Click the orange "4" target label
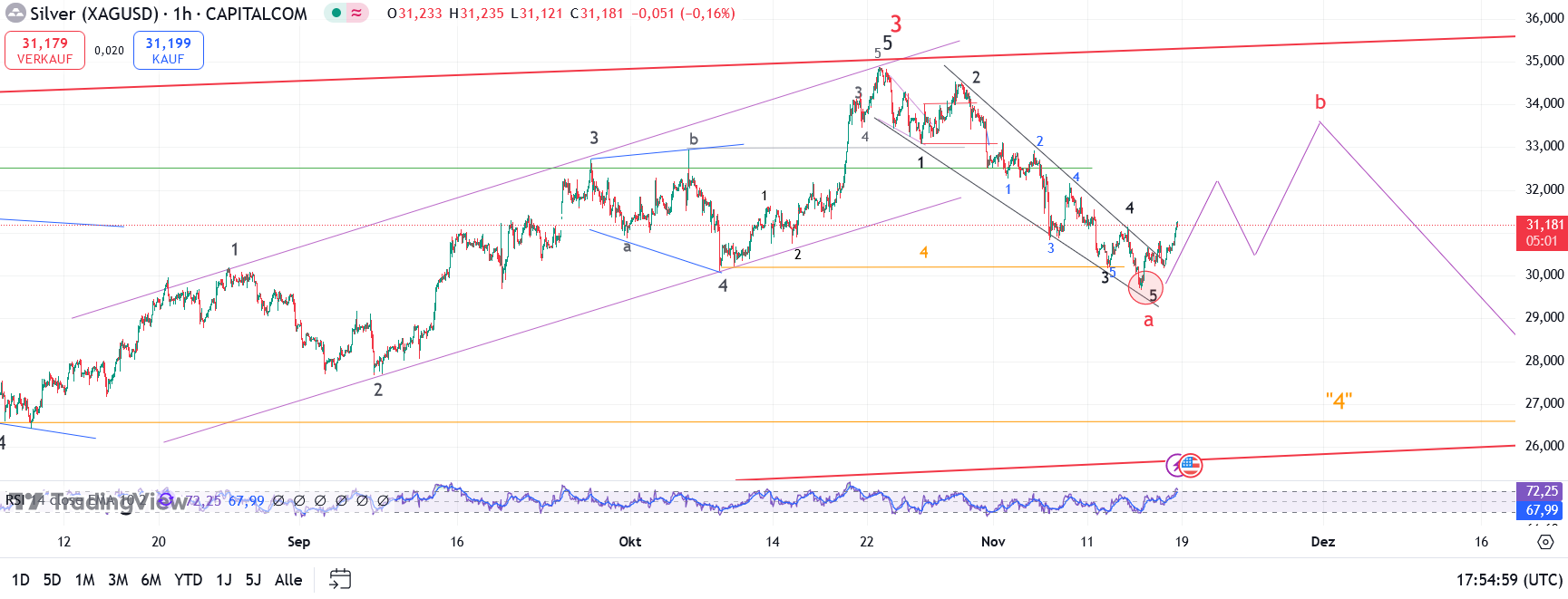 click(x=1339, y=401)
